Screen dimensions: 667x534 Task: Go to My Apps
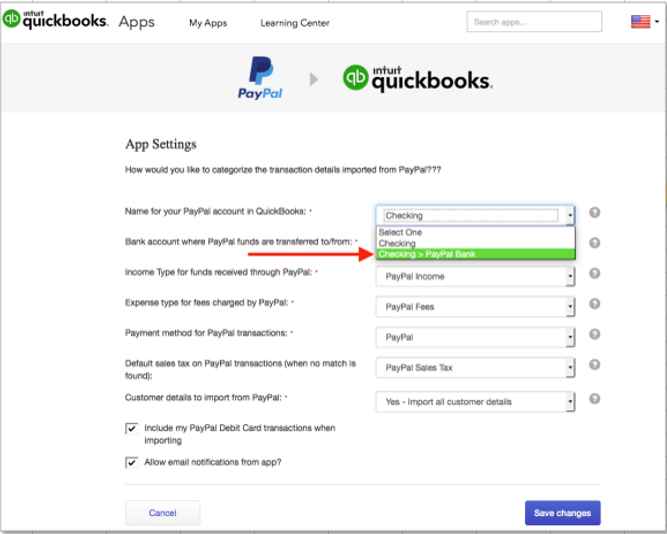[208, 23]
